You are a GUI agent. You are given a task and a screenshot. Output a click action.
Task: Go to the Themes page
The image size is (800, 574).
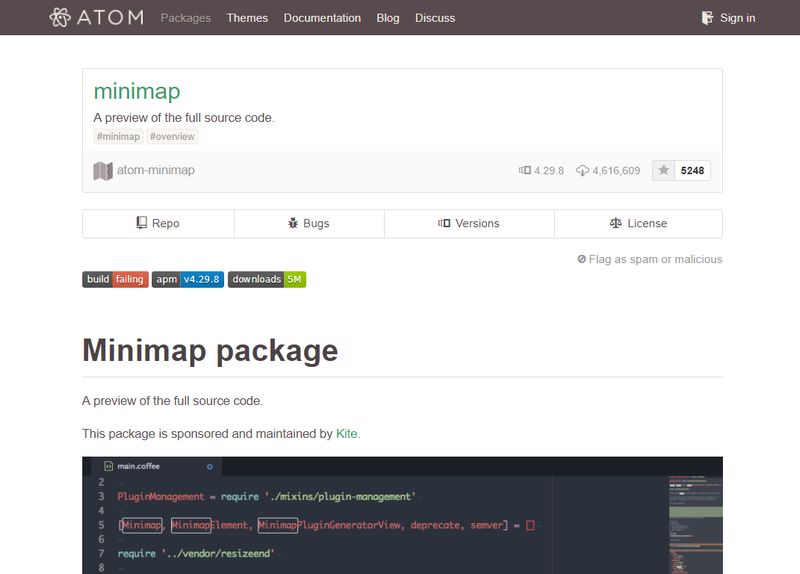247,18
